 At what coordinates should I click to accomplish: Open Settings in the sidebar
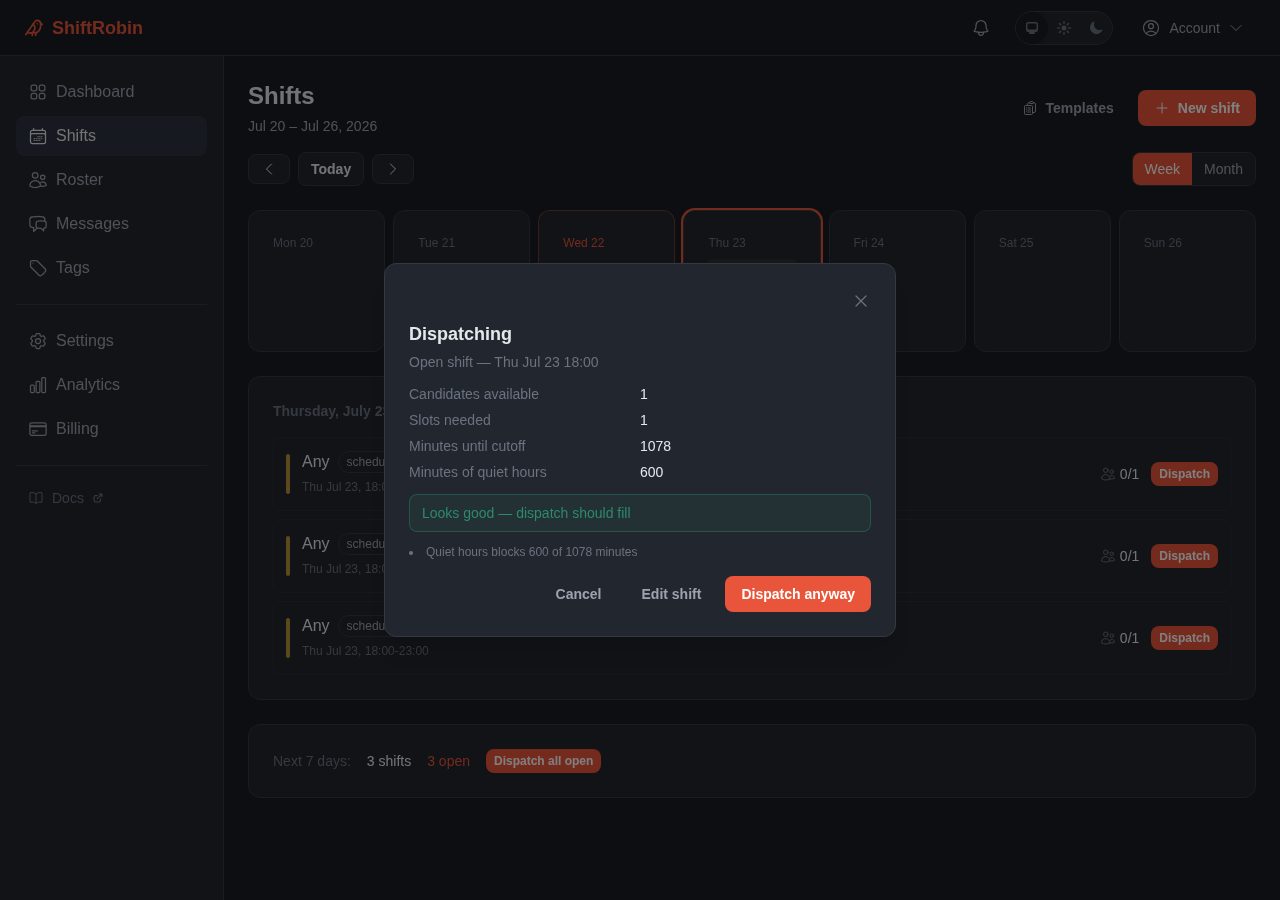click(x=111, y=341)
